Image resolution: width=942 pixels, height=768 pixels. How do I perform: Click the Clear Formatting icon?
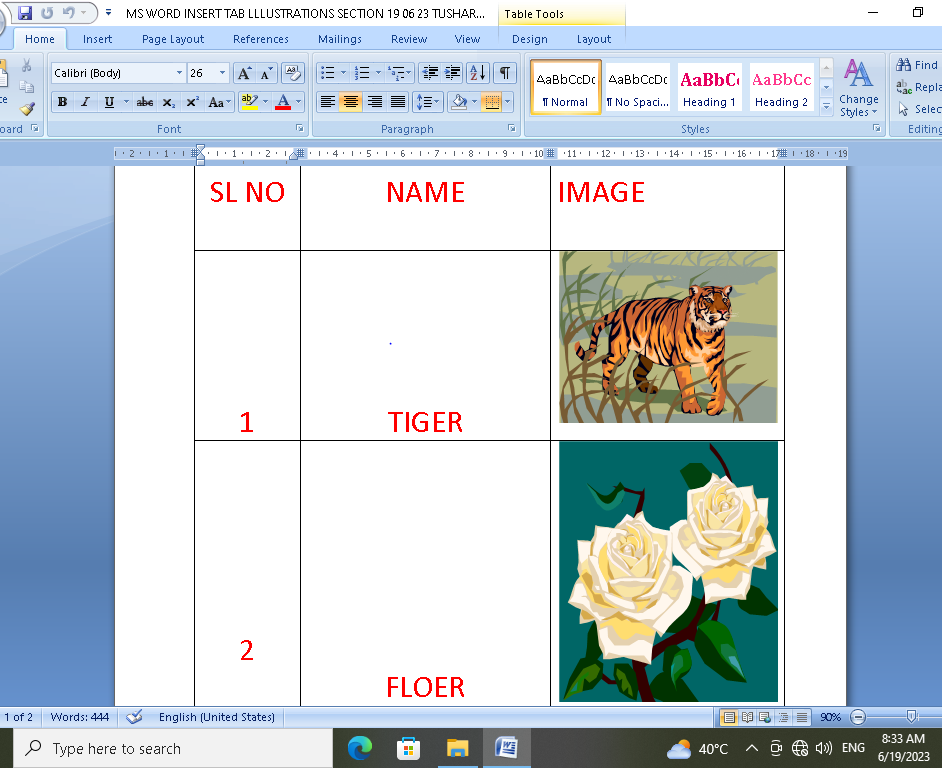[x=292, y=73]
